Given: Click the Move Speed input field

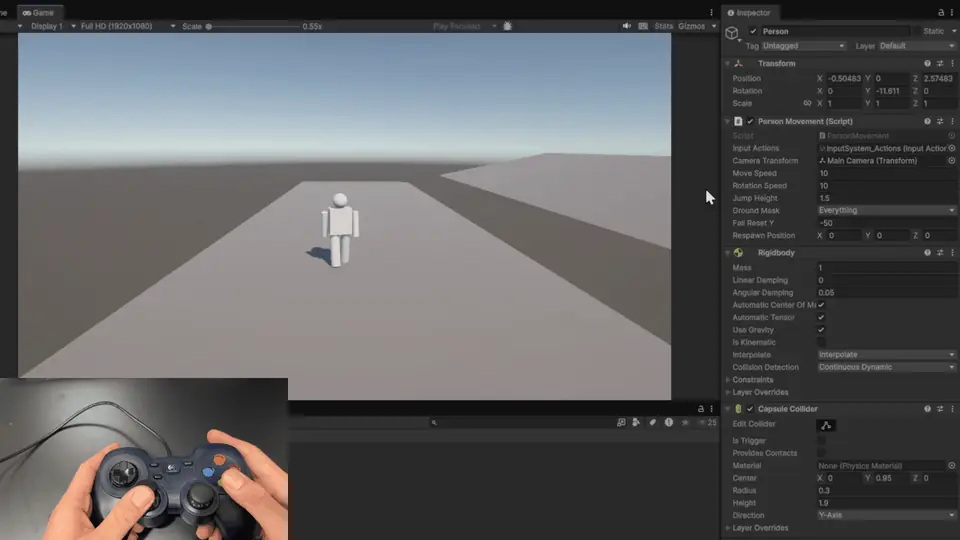Looking at the screenshot, I should (x=887, y=173).
